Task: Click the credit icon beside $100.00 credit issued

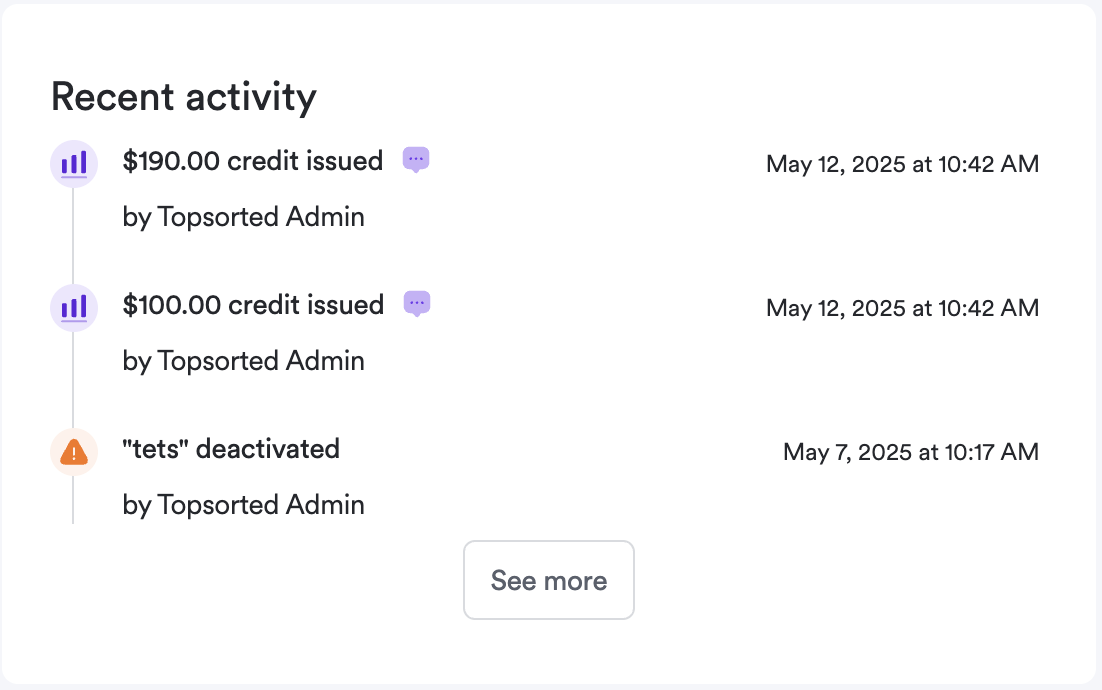Action: [x=73, y=307]
